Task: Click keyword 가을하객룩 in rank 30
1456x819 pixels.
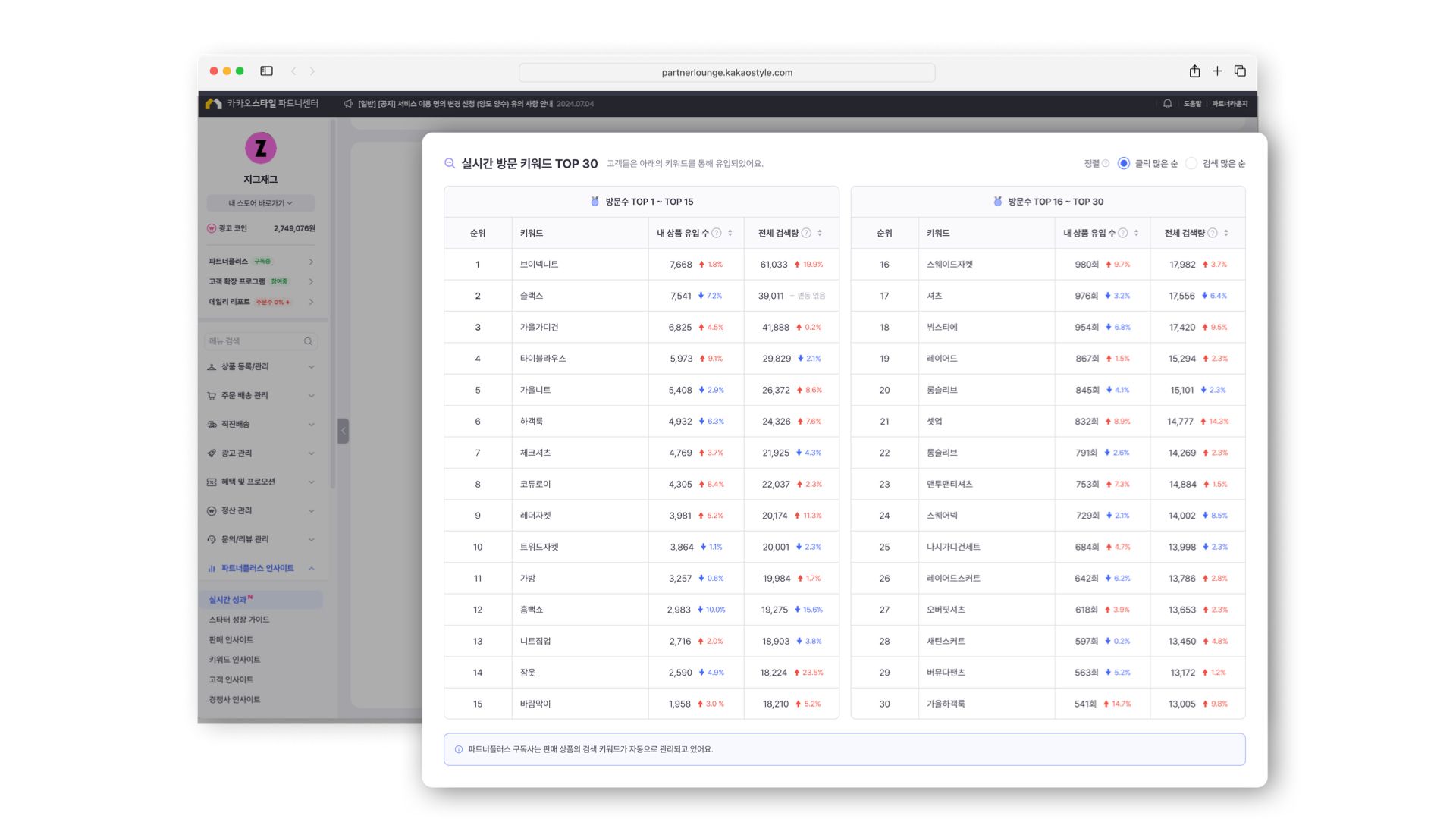Action: pos(946,704)
